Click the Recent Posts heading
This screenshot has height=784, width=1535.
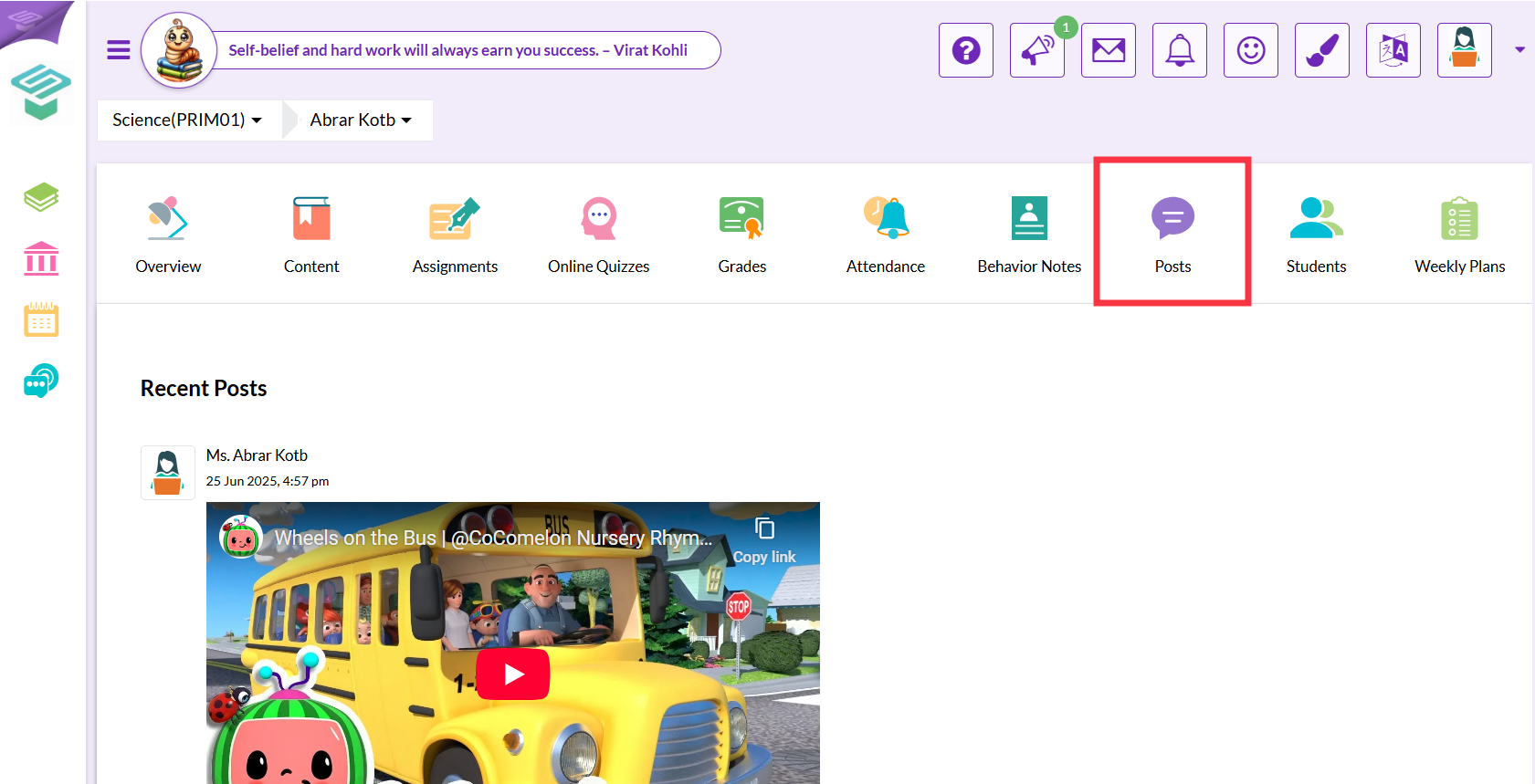[x=204, y=389]
